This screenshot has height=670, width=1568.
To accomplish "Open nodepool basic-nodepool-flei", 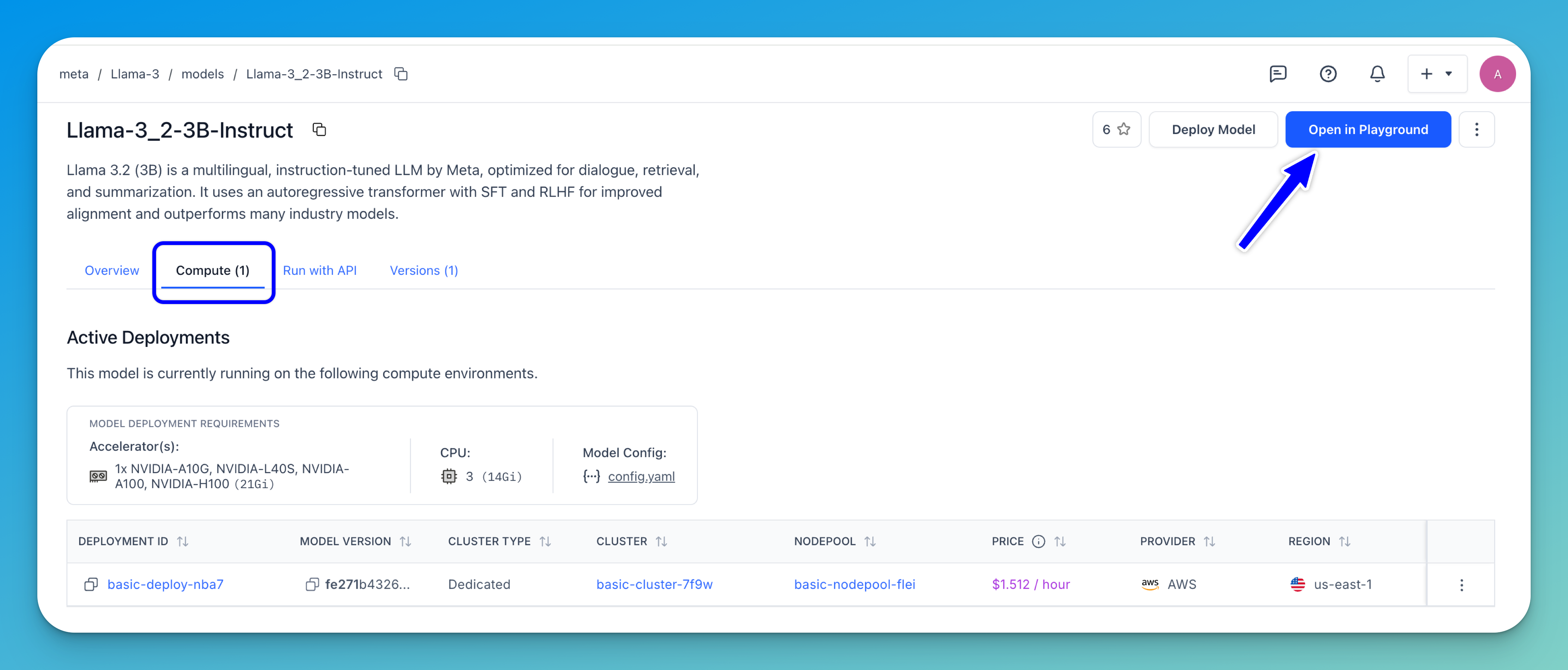I will pos(854,584).
